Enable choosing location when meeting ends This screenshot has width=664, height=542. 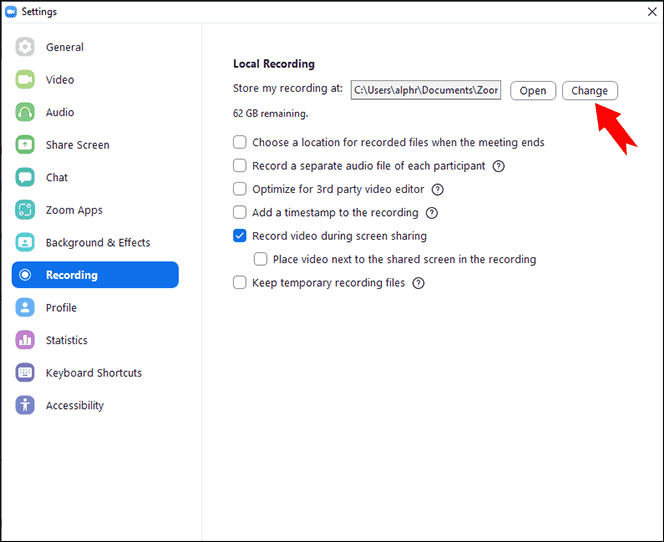(240, 142)
